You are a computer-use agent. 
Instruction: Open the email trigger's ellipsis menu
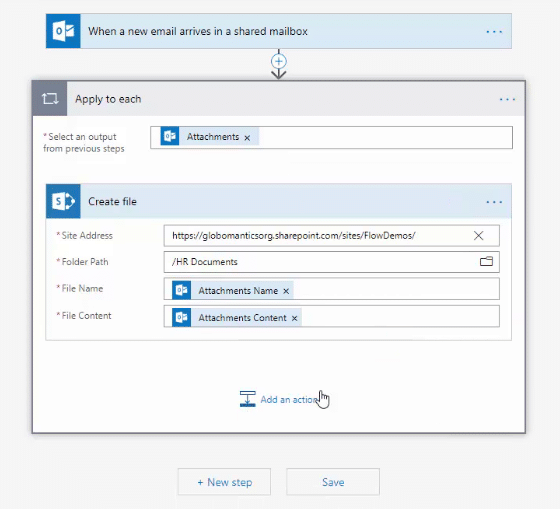tap(494, 32)
